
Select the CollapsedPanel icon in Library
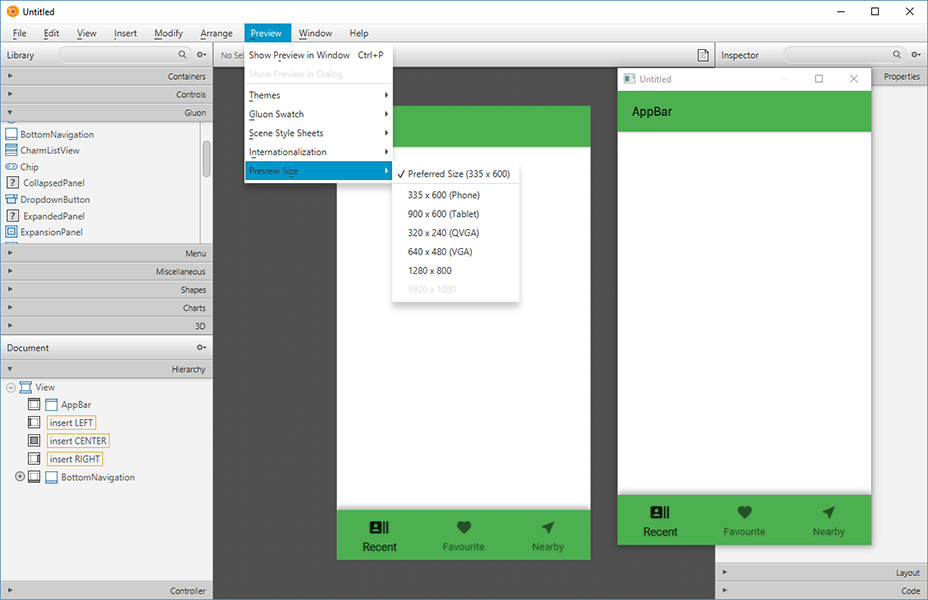(x=12, y=183)
